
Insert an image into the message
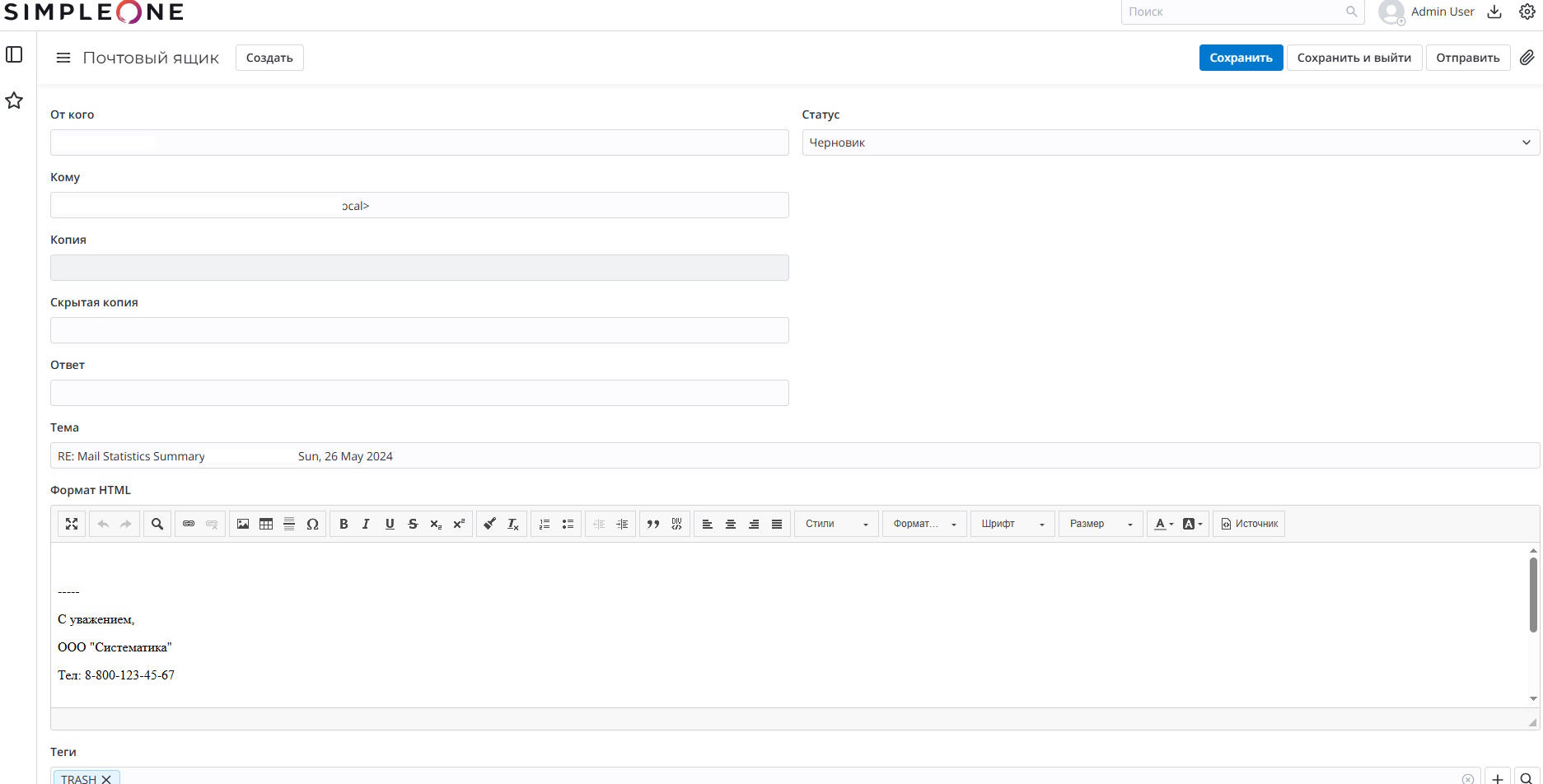(243, 524)
